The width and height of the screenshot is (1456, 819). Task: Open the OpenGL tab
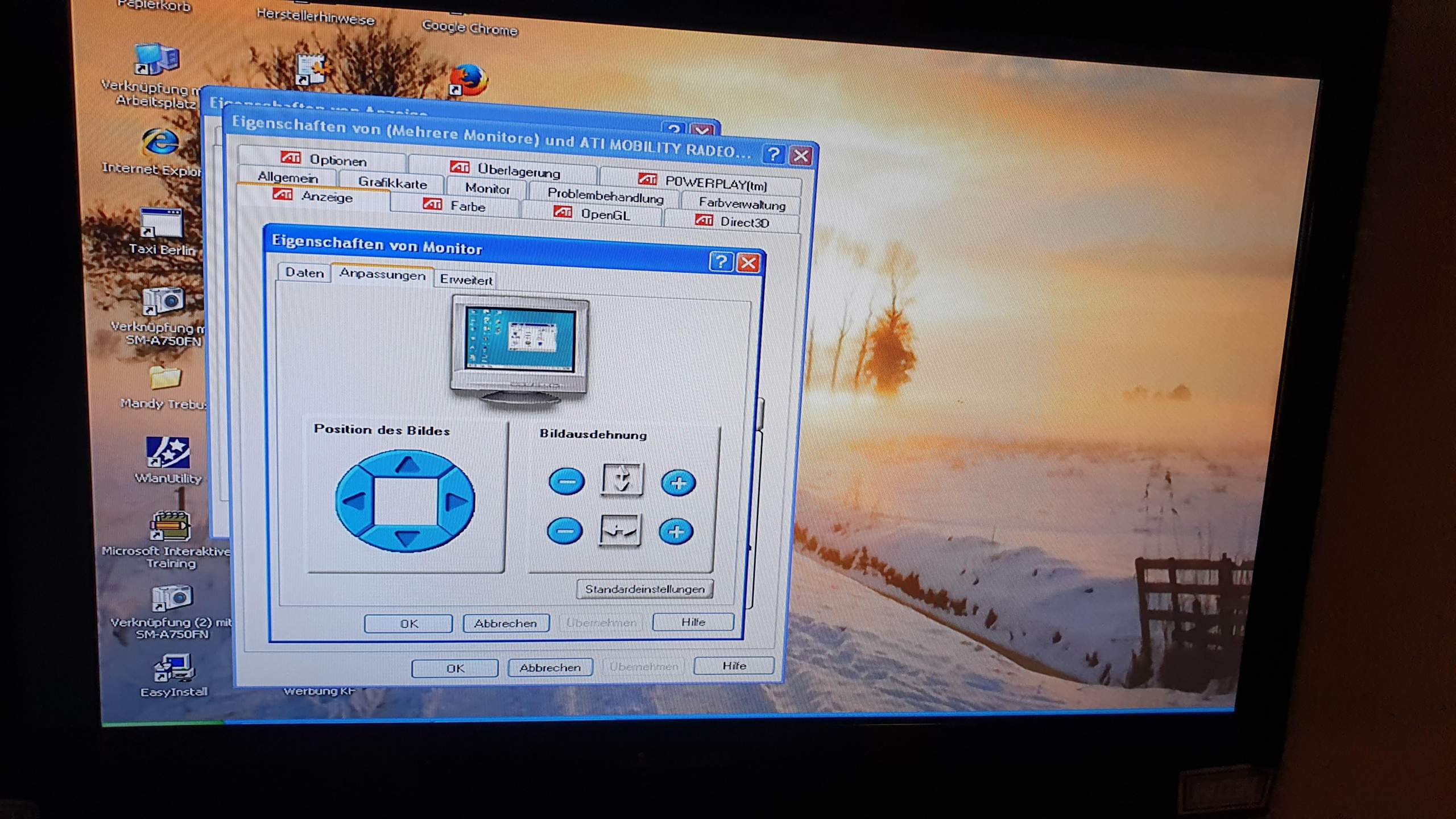coord(591,214)
